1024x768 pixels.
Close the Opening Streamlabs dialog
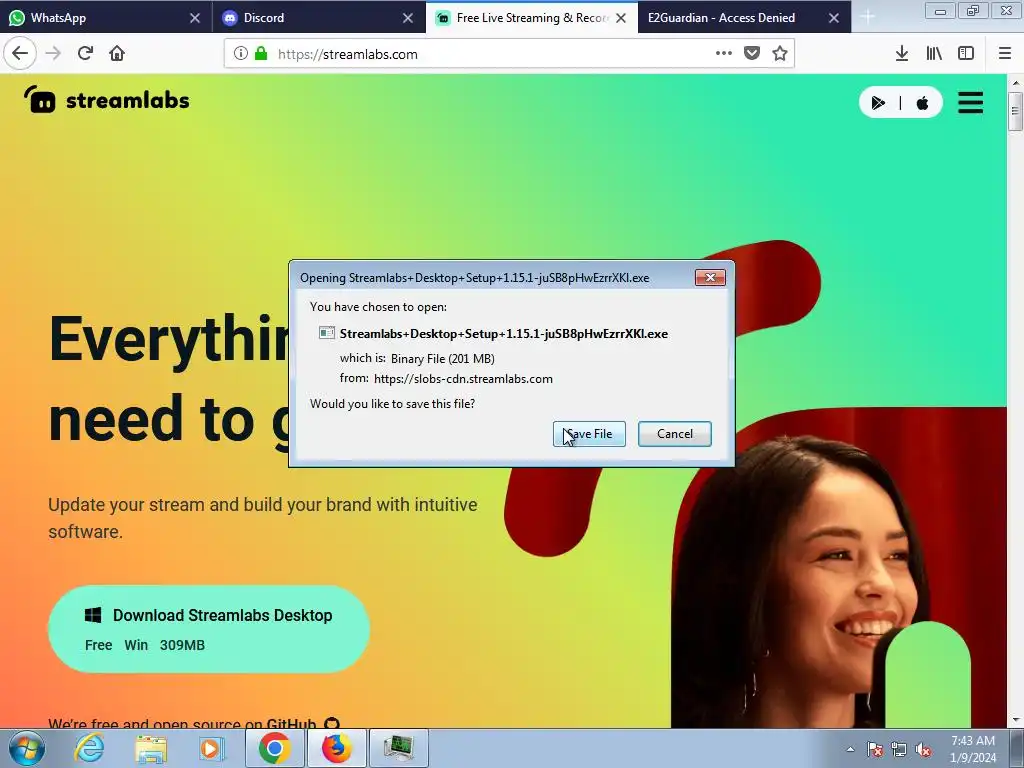(x=710, y=278)
